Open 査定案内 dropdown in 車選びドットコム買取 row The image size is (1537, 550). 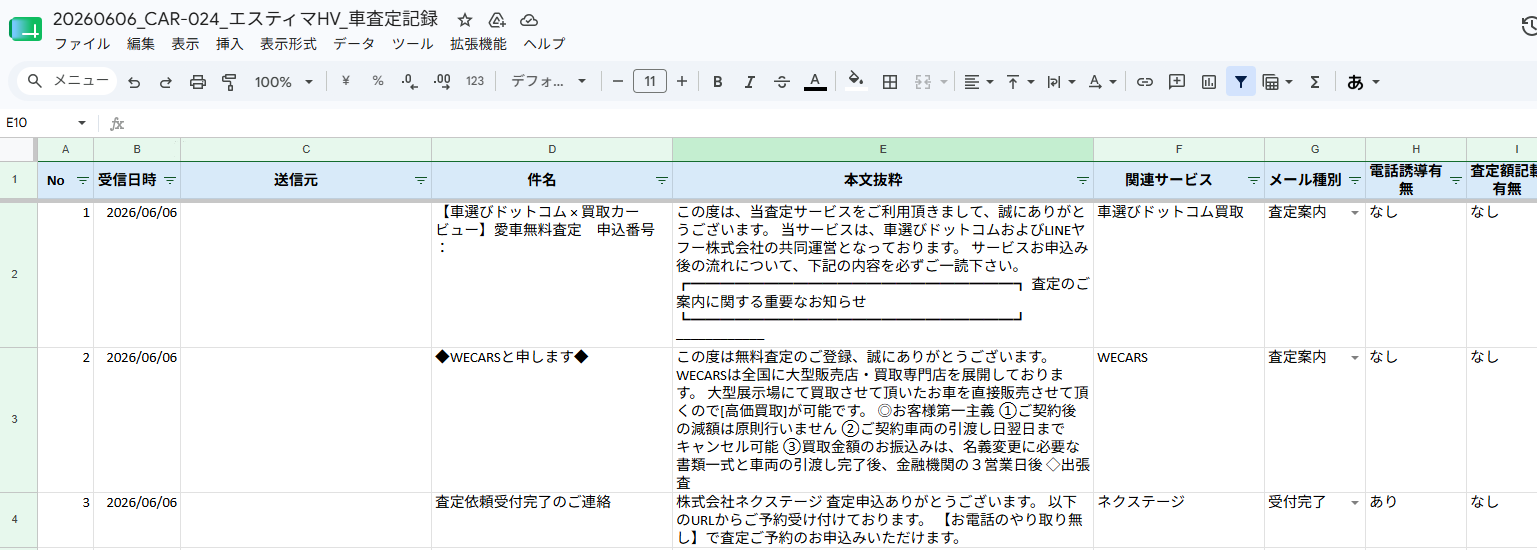click(x=1355, y=213)
